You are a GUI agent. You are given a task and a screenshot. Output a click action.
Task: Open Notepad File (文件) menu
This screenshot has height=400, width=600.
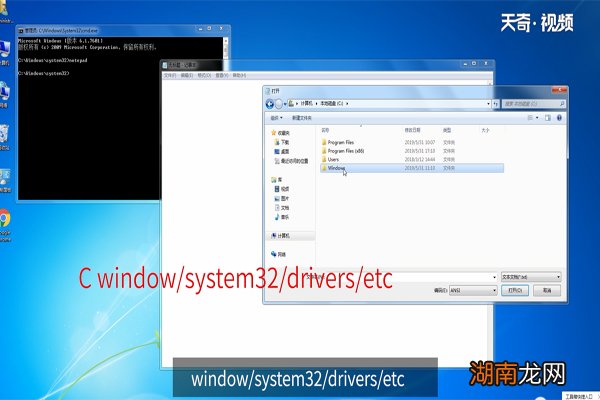click(x=170, y=75)
